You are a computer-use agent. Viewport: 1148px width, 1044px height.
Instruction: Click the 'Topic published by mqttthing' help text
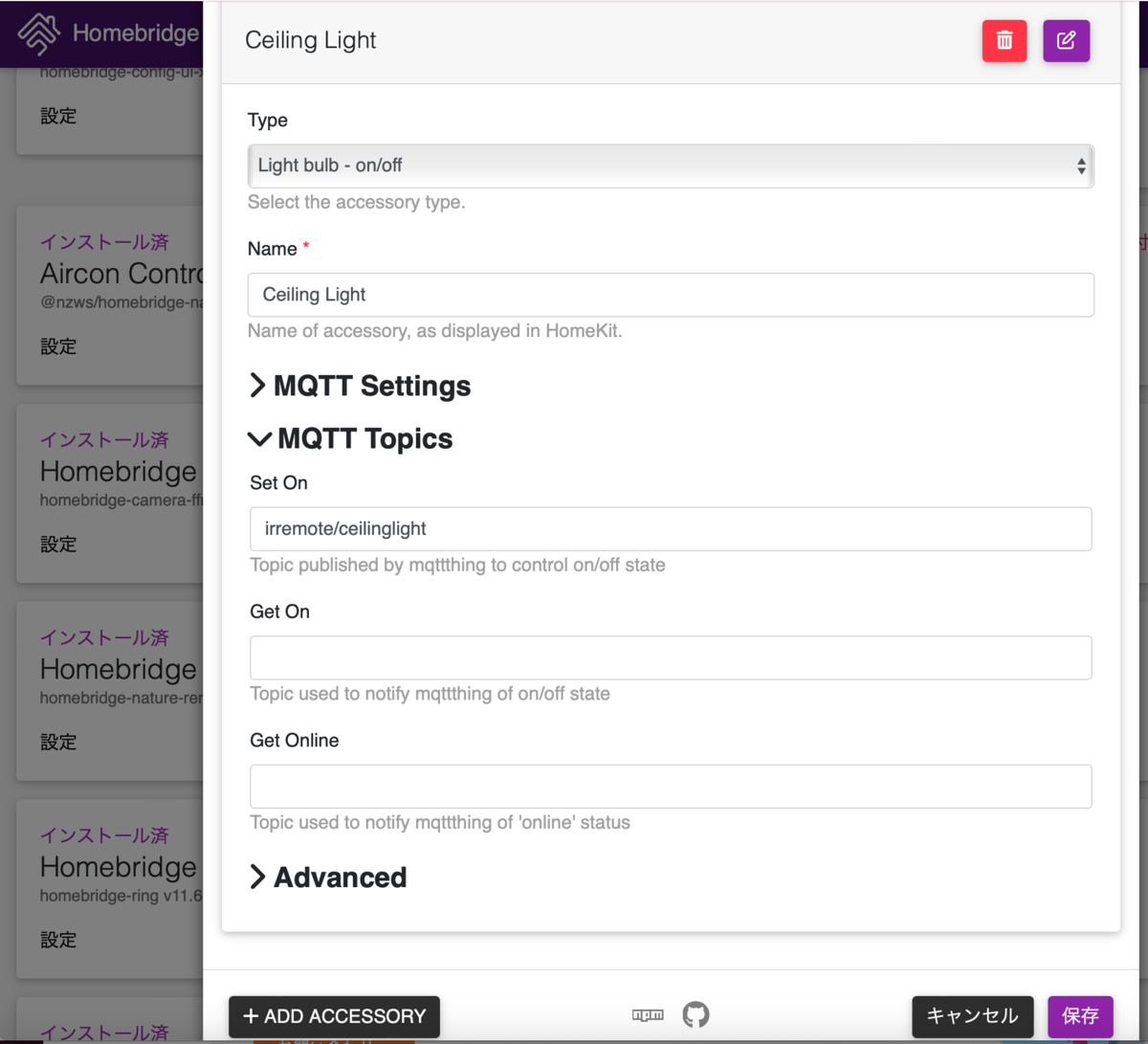pyautogui.click(x=457, y=565)
